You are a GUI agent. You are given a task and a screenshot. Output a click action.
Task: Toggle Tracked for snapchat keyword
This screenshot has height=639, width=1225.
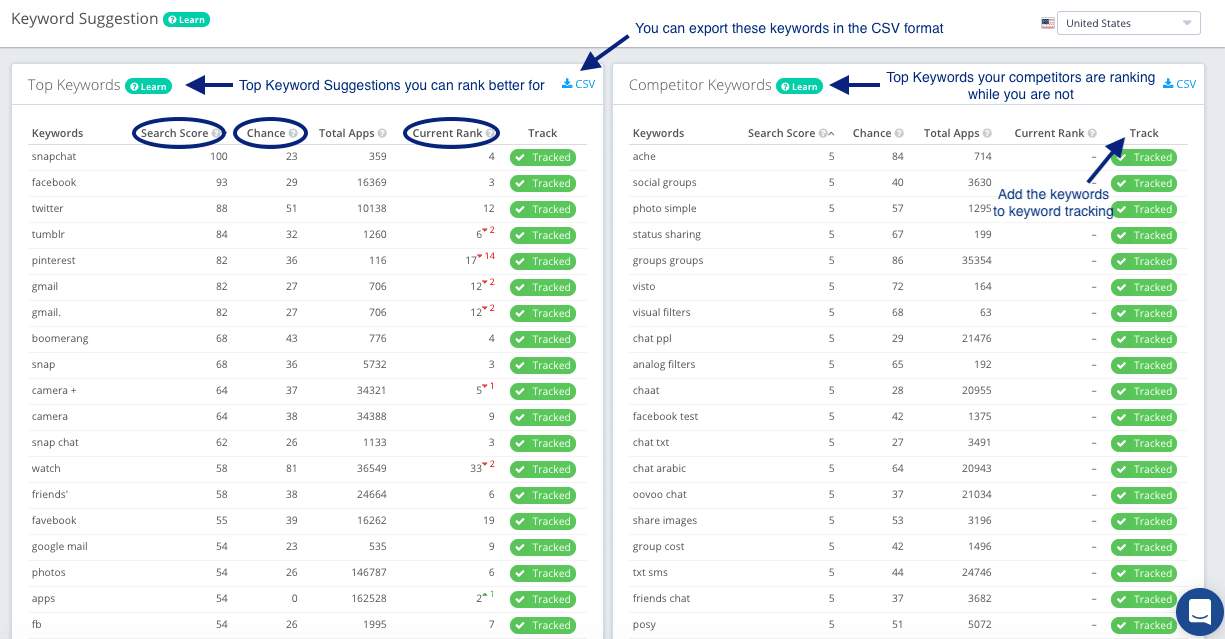click(x=543, y=157)
